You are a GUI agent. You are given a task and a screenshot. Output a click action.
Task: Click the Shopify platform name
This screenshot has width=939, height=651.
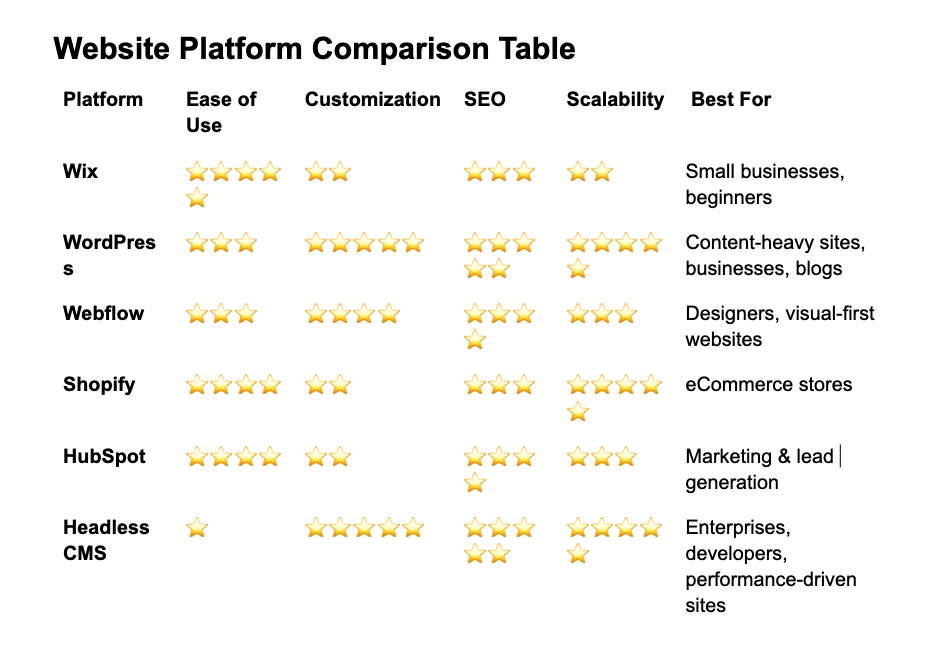point(99,384)
